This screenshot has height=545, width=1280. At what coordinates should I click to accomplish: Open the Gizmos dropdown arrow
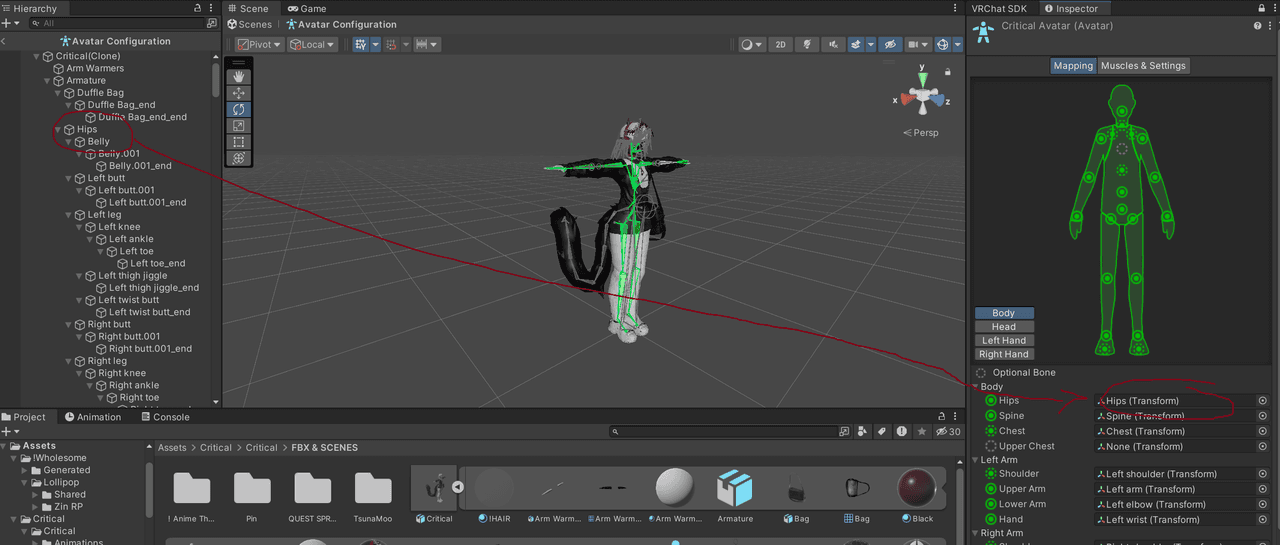957,44
